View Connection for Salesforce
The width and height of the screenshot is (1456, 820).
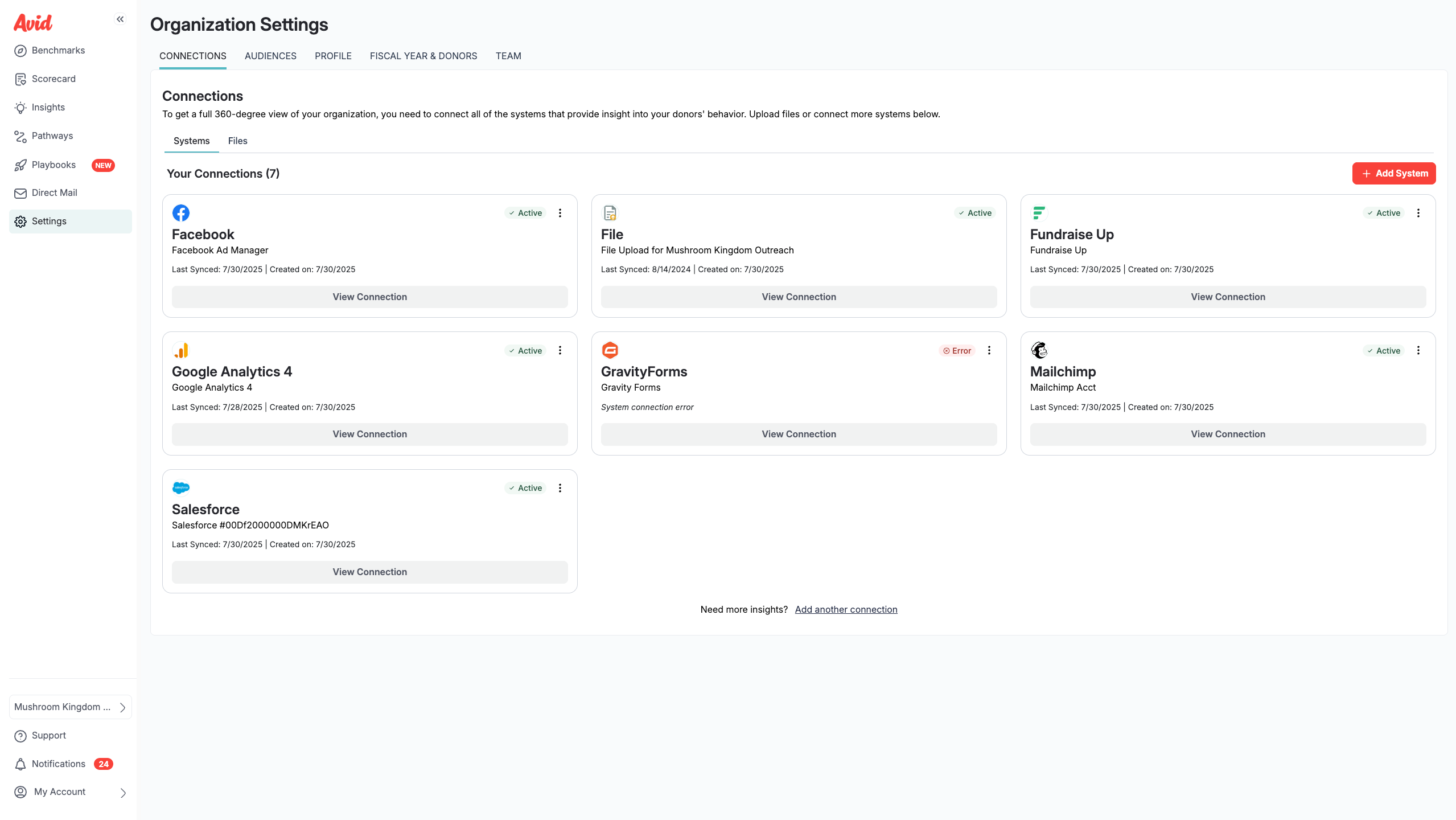[370, 572]
